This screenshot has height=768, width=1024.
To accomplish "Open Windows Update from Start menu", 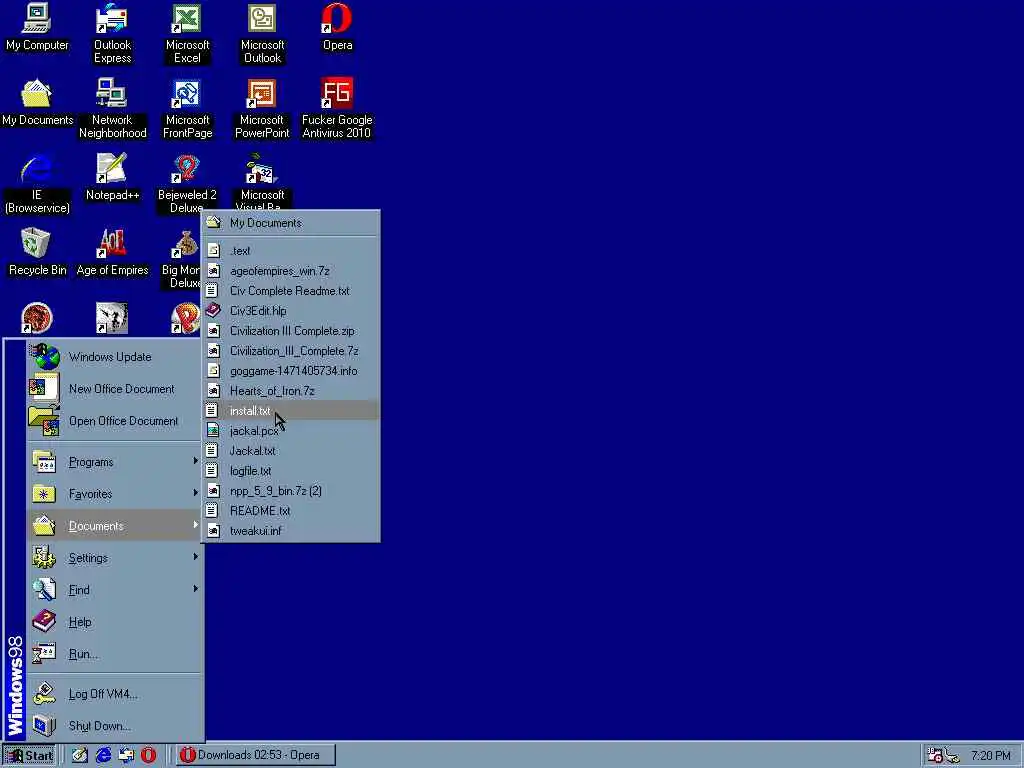I will 114,357.
